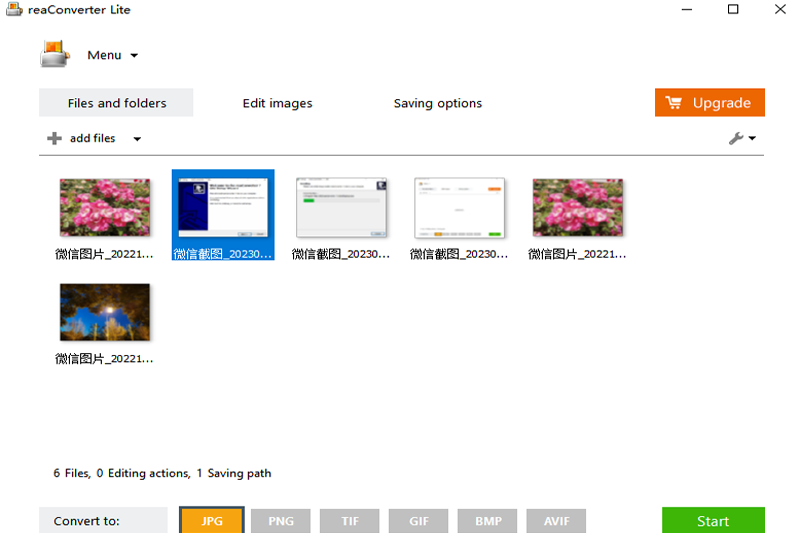Select the pink flowers thumbnail in fifth position
Viewport: 800px width, 533px height.
(x=578, y=208)
